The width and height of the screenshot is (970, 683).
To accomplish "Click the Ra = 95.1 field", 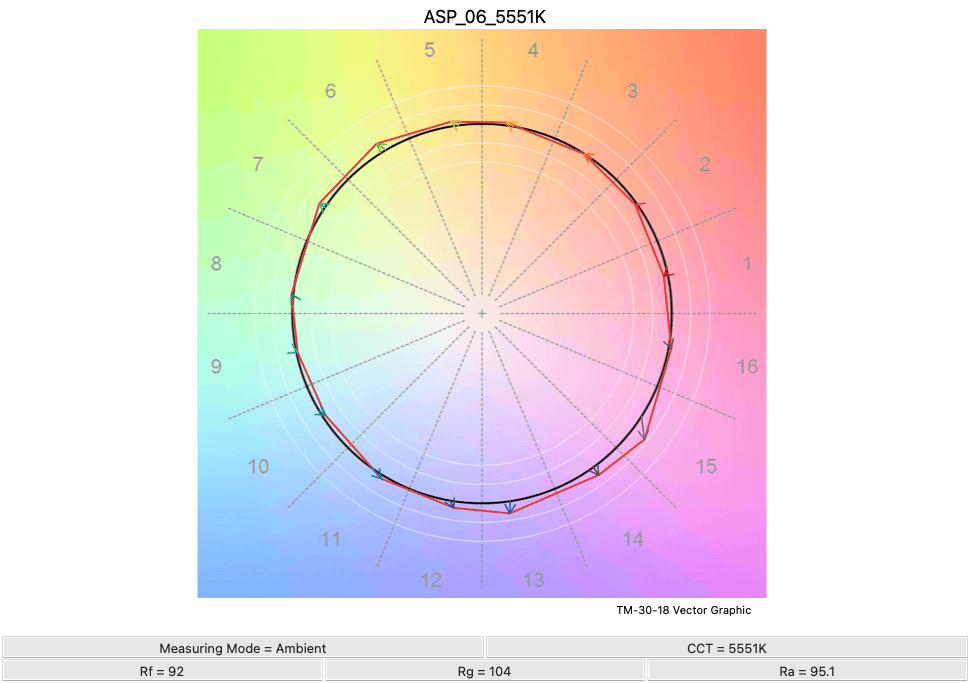I will coord(807,671).
